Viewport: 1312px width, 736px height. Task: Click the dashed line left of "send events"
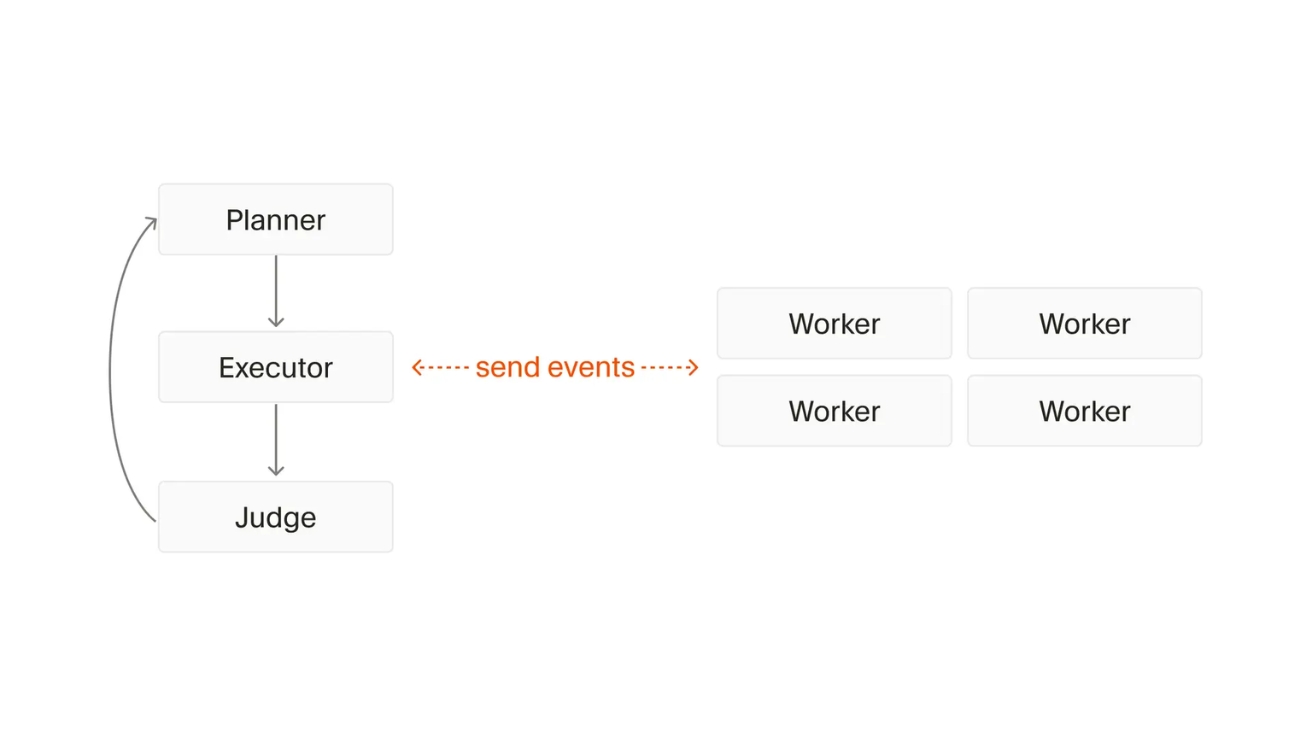click(x=446, y=368)
